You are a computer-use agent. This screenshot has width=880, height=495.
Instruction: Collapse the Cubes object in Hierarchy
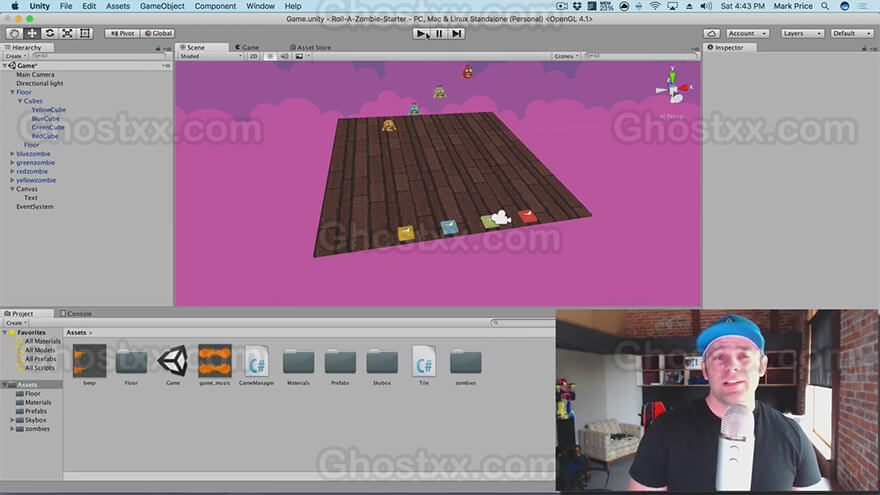20,101
